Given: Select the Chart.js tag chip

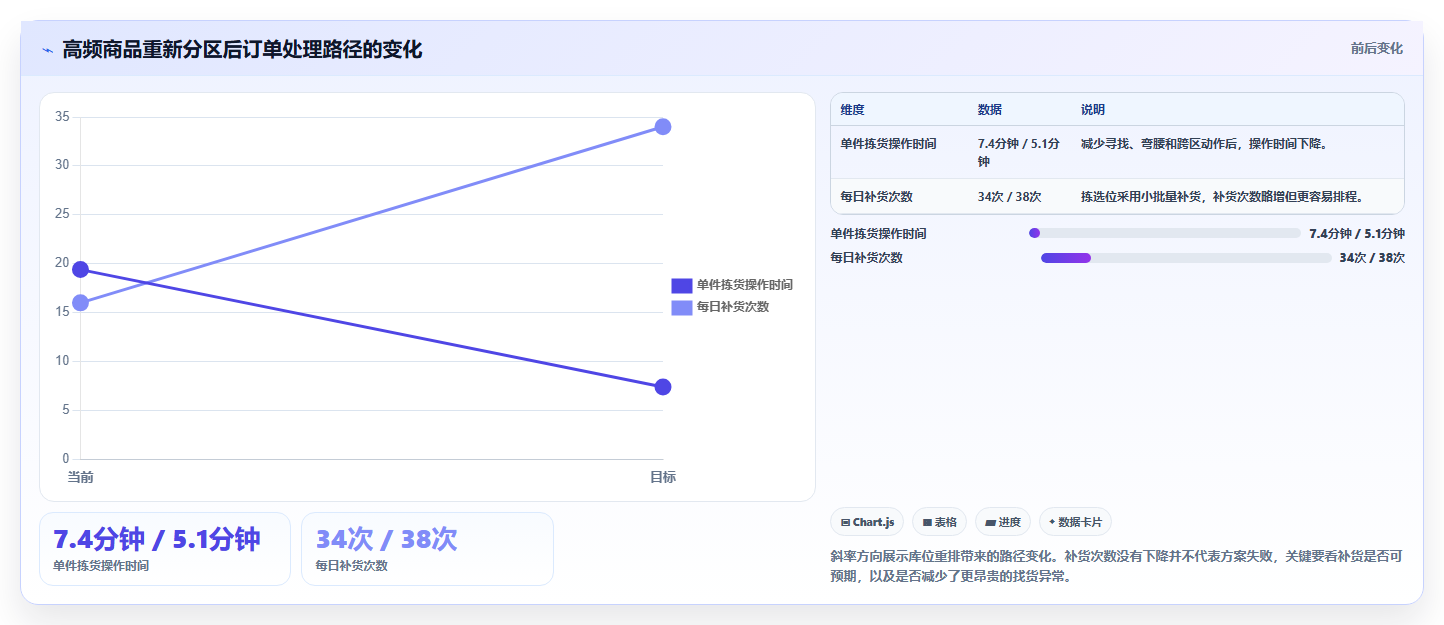Looking at the screenshot, I should point(867,522).
